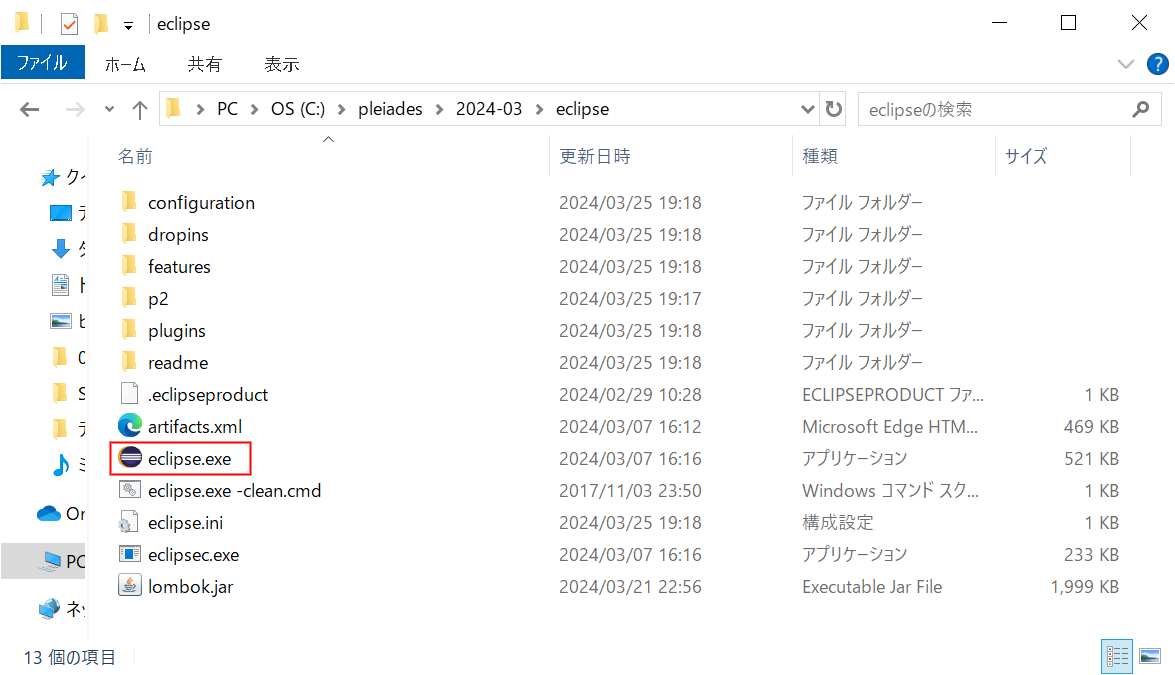Open the ホーム ribbon tab
The height and width of the screenshot is (675, 1175).
coord(125,64)
